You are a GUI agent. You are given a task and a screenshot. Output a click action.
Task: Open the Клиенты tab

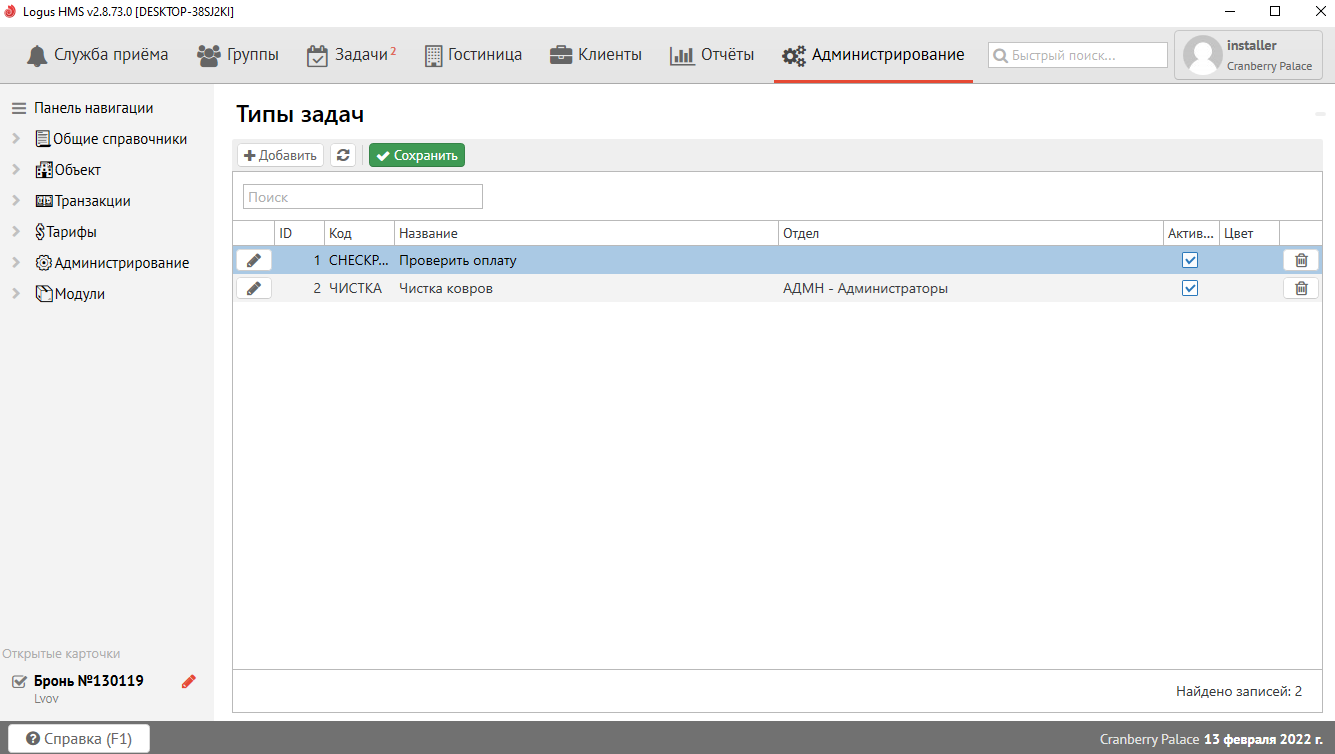596,55
